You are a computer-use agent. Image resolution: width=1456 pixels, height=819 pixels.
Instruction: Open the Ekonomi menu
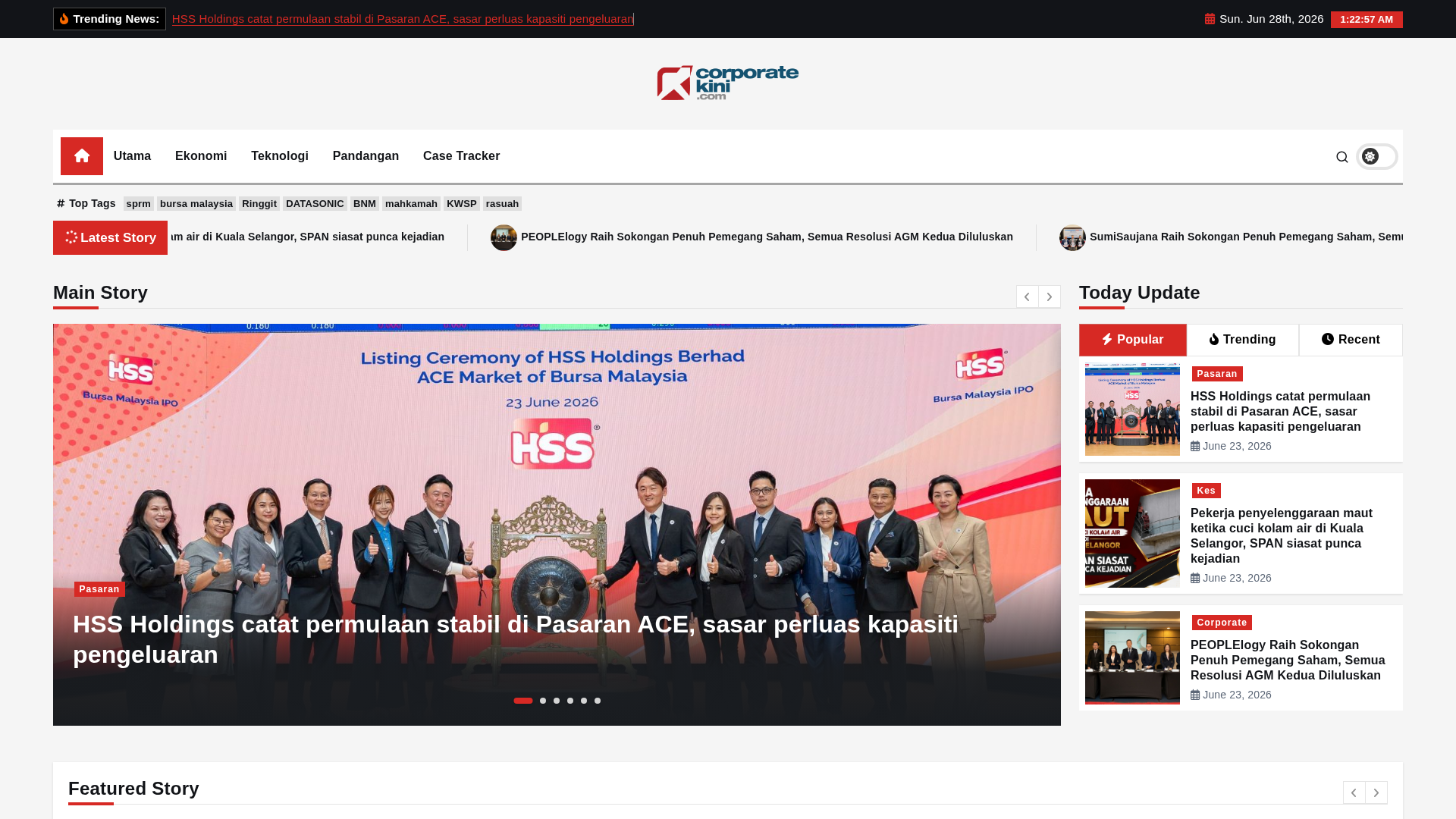201,156
